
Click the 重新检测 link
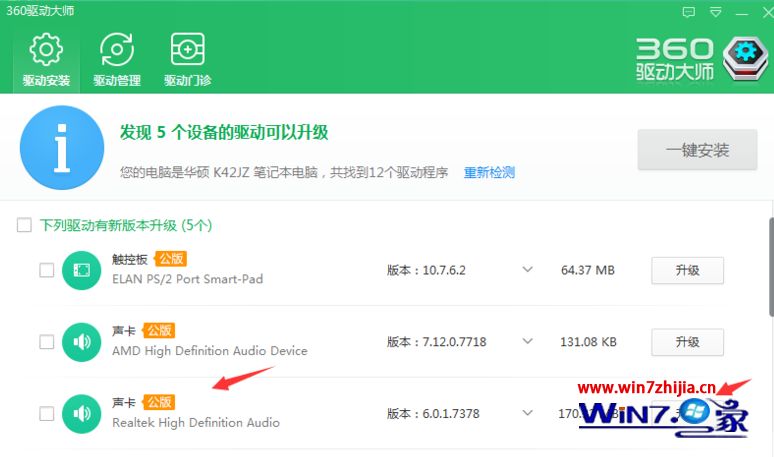(489, 172)
